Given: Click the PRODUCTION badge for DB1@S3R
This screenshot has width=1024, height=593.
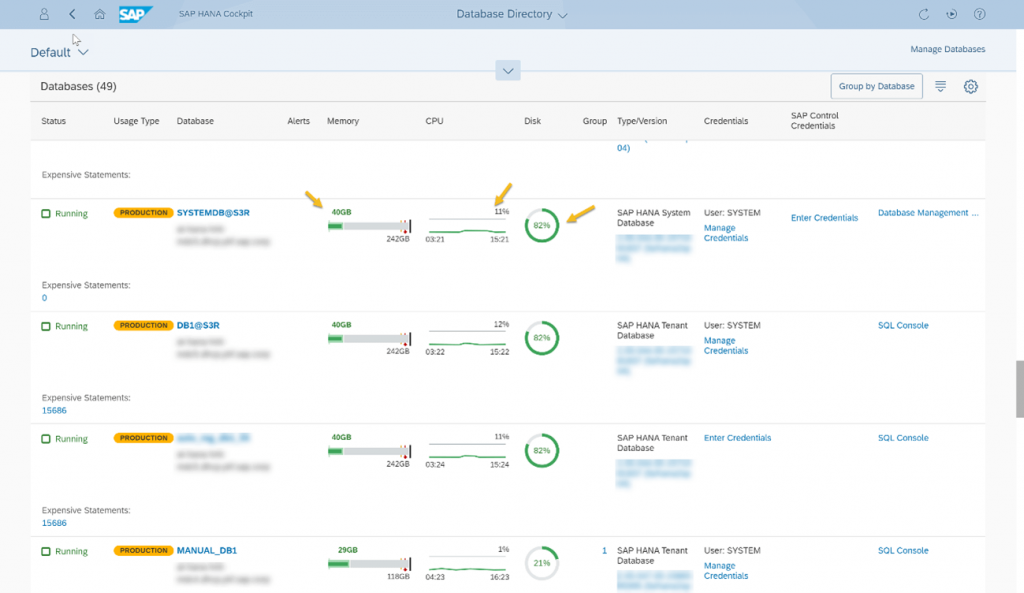Looking at the screenshot, I should [143, 325].
